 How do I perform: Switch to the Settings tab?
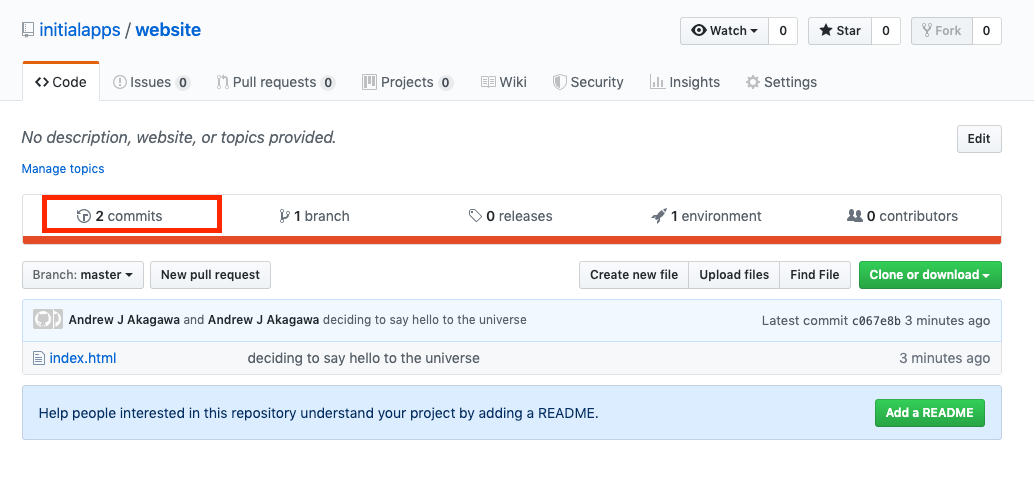coord(781,82)
